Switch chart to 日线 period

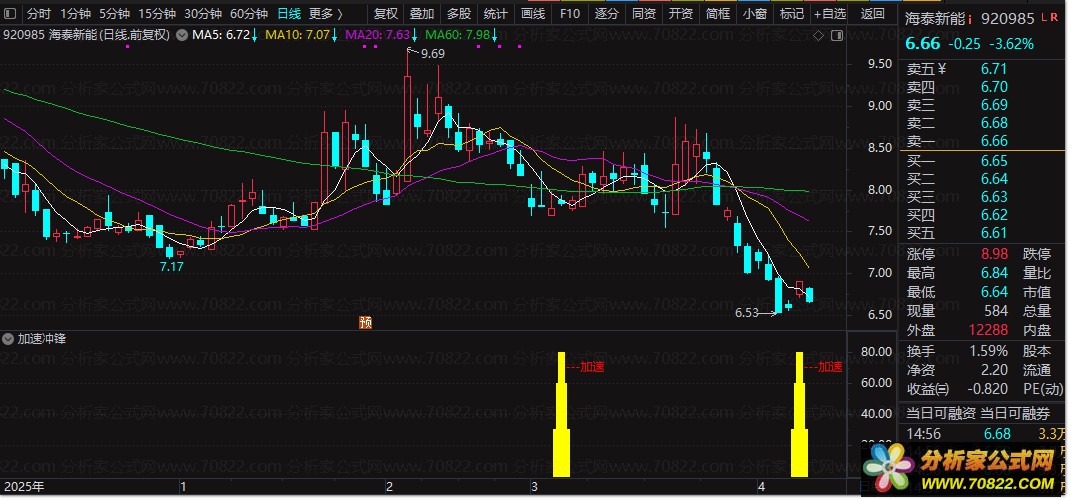point(288,14)
